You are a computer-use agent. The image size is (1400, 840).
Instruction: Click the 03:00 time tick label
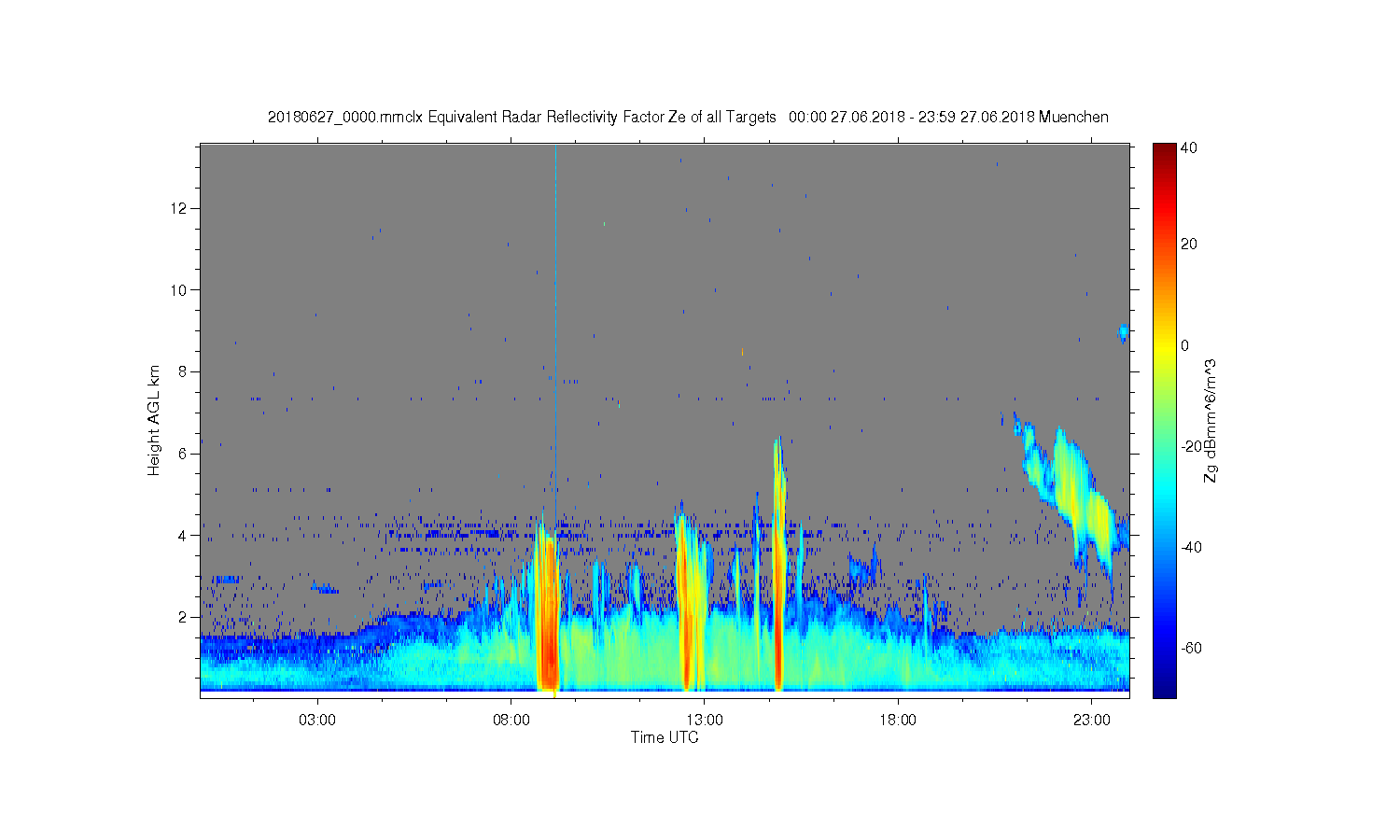tap(317, 721)
